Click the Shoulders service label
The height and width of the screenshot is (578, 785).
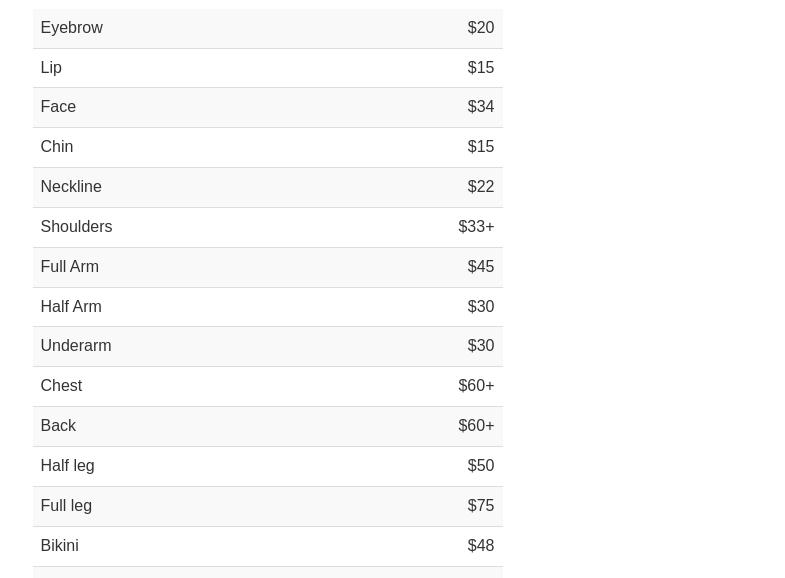pos(76,226)
